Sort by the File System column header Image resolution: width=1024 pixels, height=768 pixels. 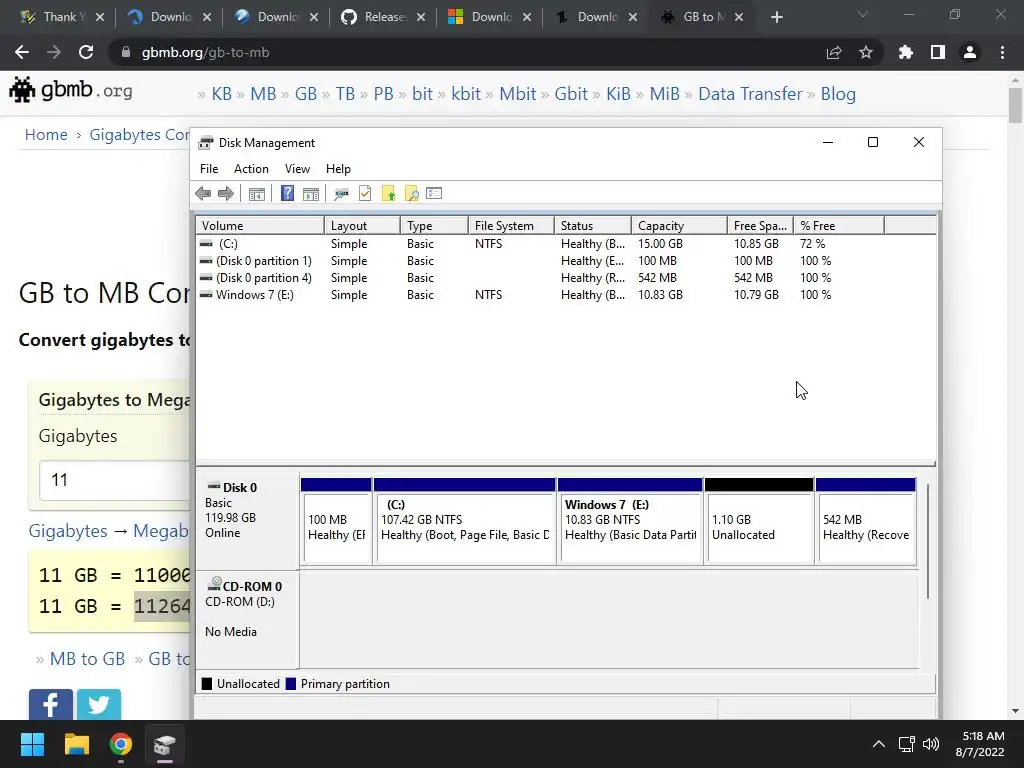(x=511, y=225)
